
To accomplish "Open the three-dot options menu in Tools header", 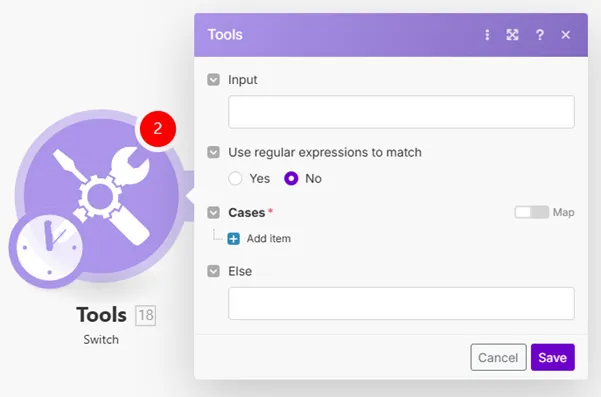I will 487,35.
